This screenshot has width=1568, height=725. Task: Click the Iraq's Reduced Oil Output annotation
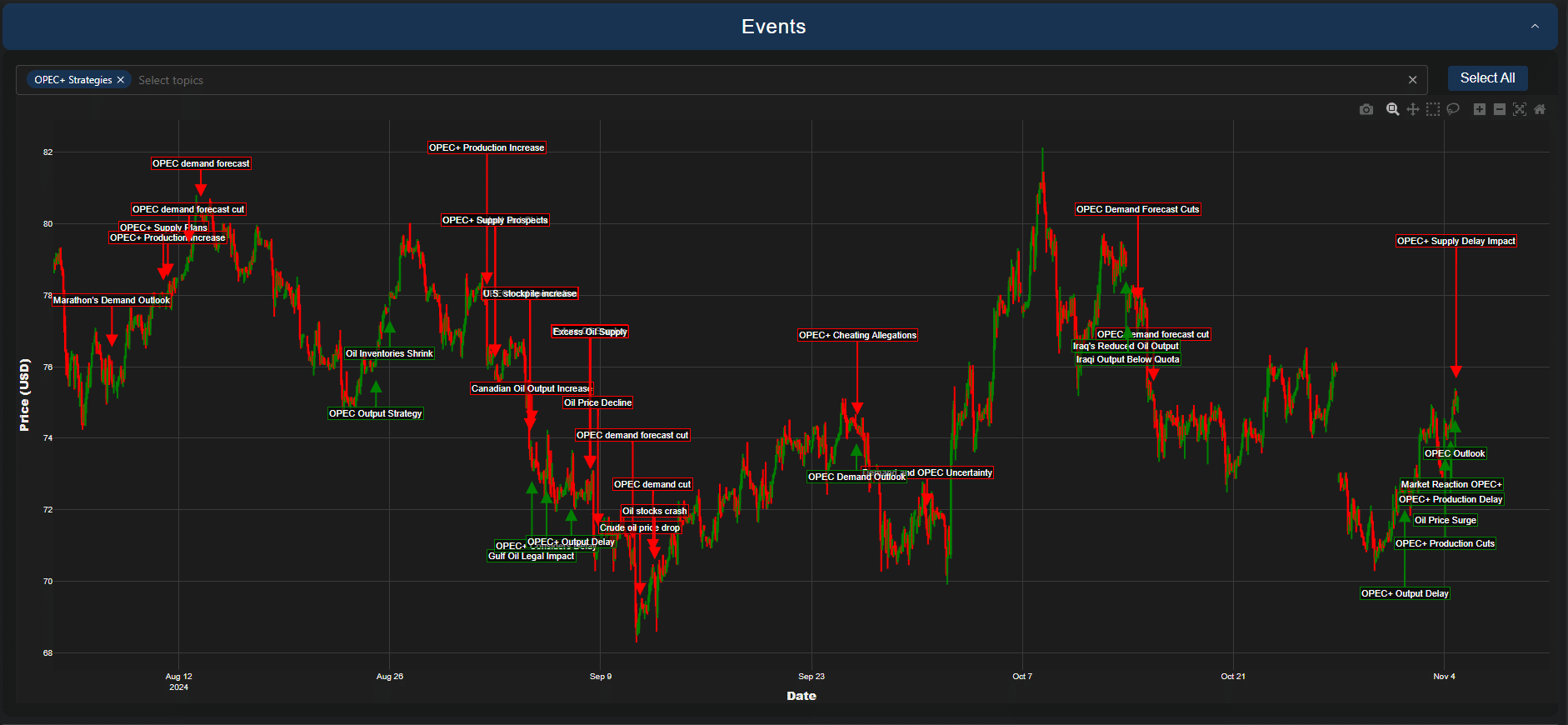point(1126,346)
